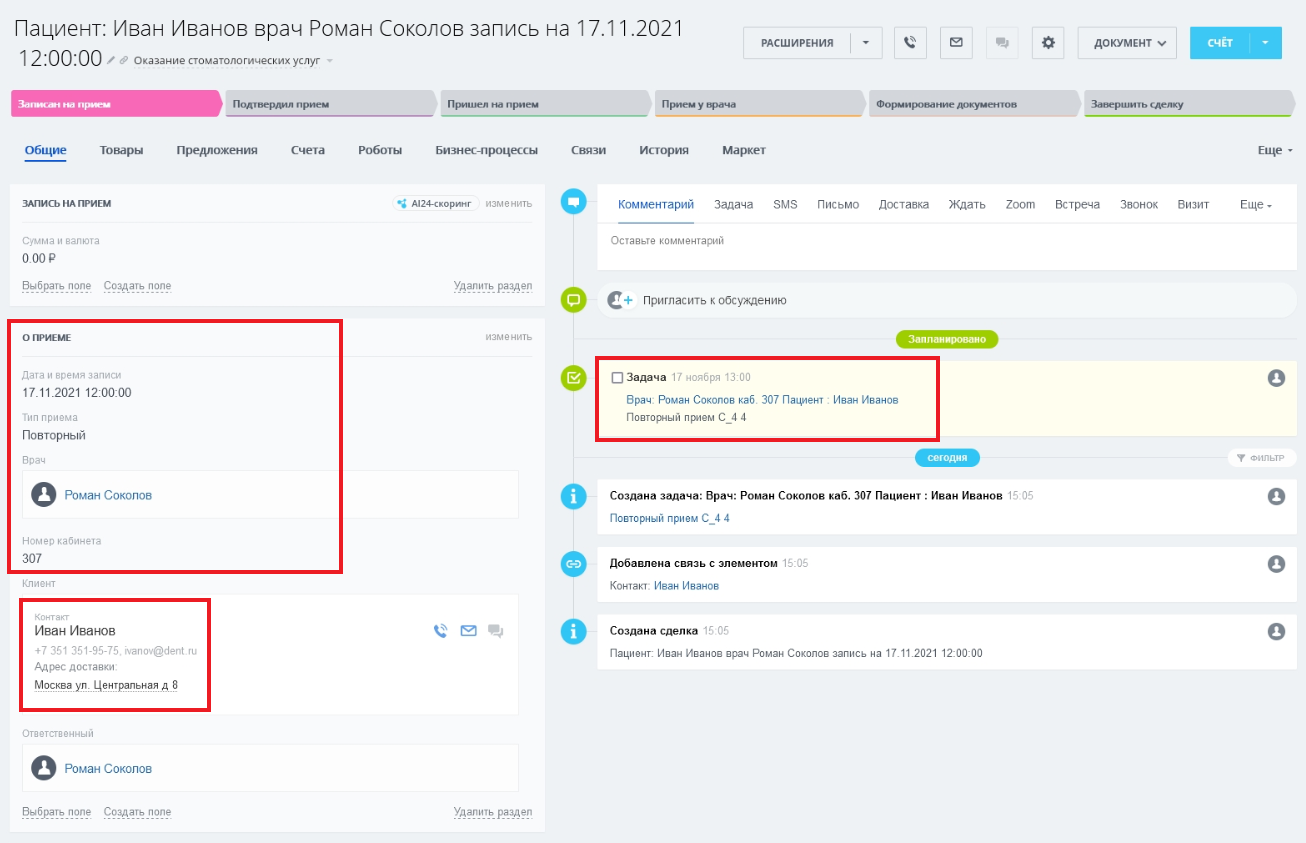Click the chat bubbles icon in top toolbar
Viewport: 1306px width, 843px height.
[x=1002, y=43]
